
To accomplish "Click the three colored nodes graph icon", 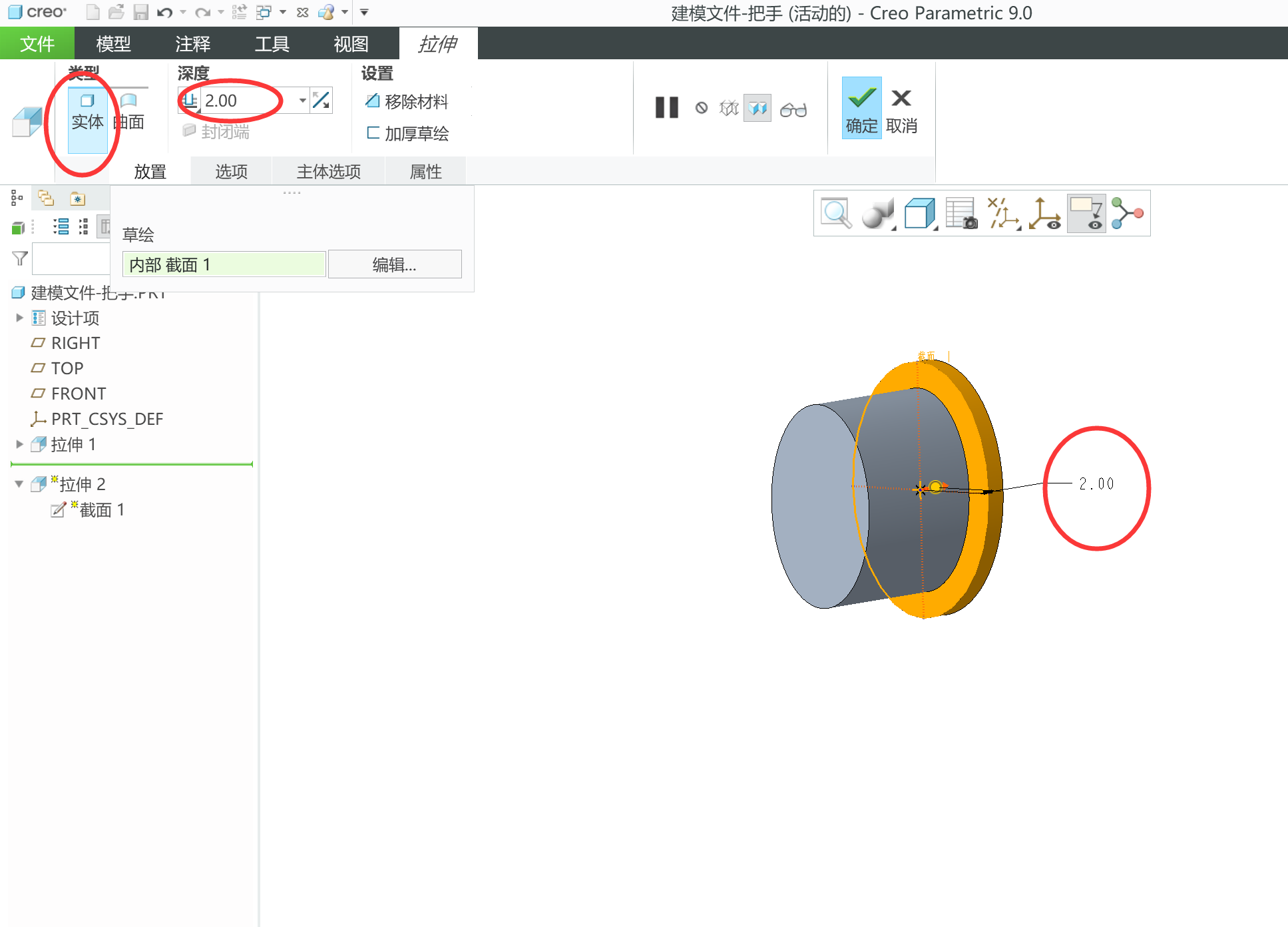I will (x=1127, y=214).
